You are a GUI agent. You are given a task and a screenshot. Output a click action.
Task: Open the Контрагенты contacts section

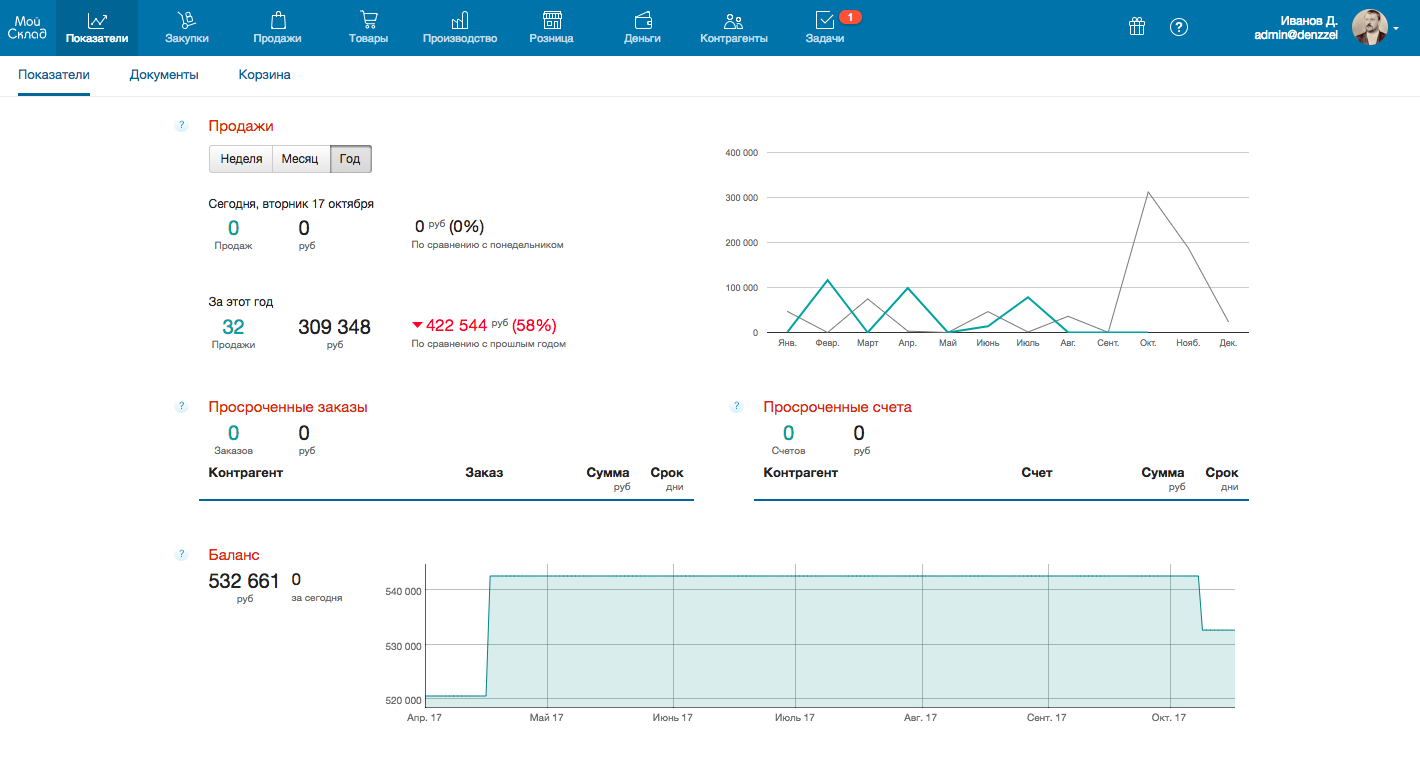(734, 27)
